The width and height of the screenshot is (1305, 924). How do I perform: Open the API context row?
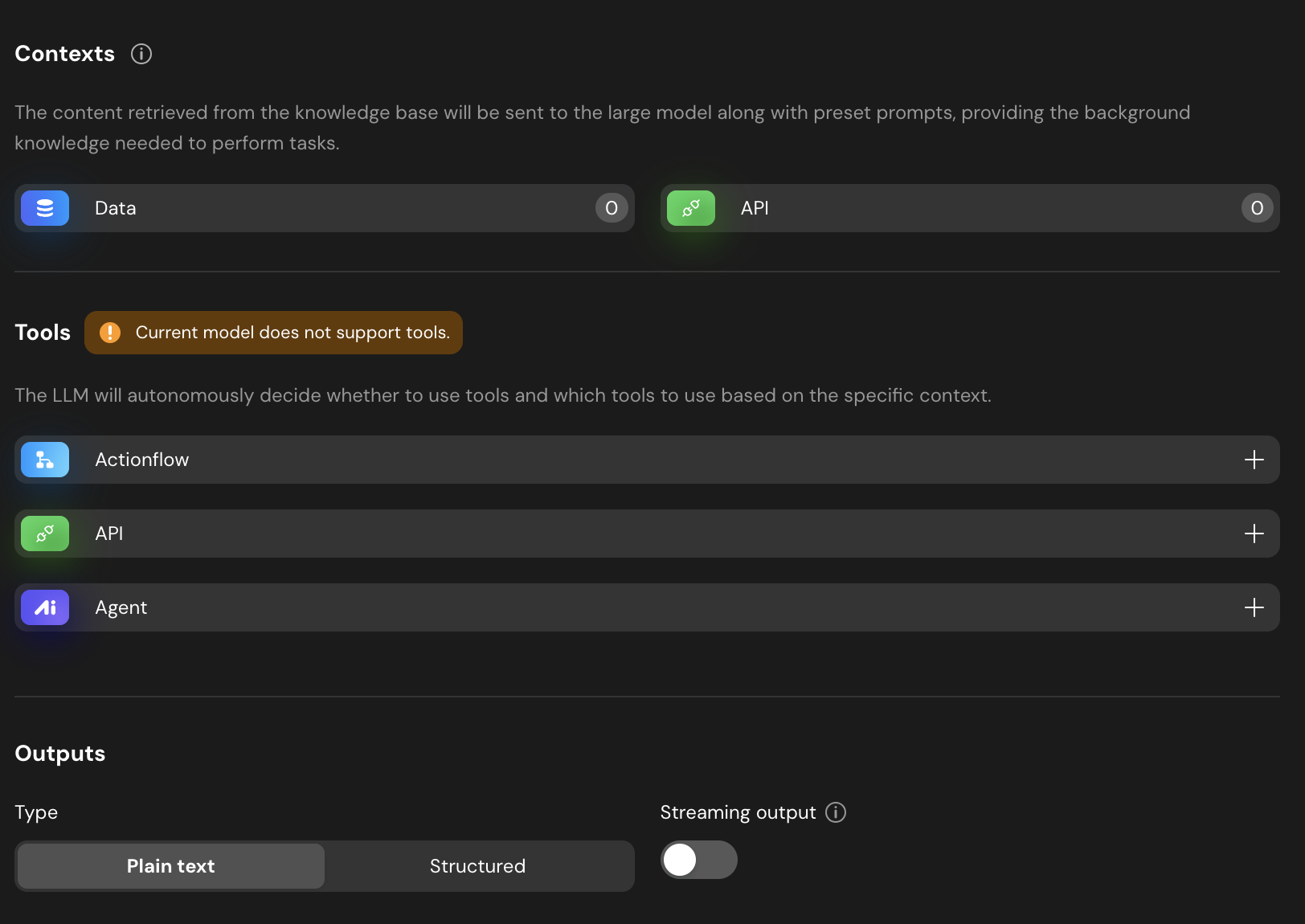(964, 208)
